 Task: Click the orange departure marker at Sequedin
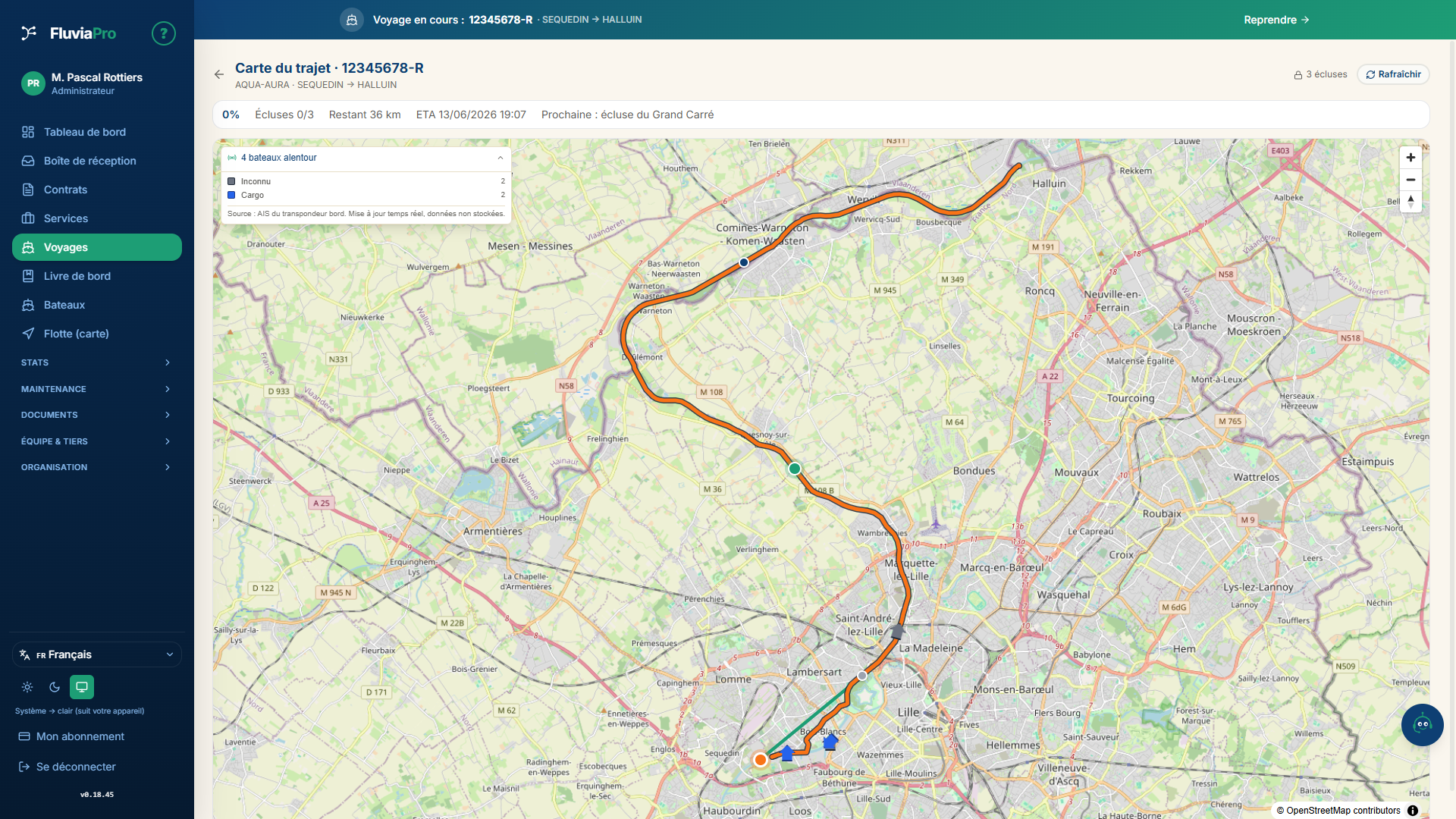tap(760, 760)
